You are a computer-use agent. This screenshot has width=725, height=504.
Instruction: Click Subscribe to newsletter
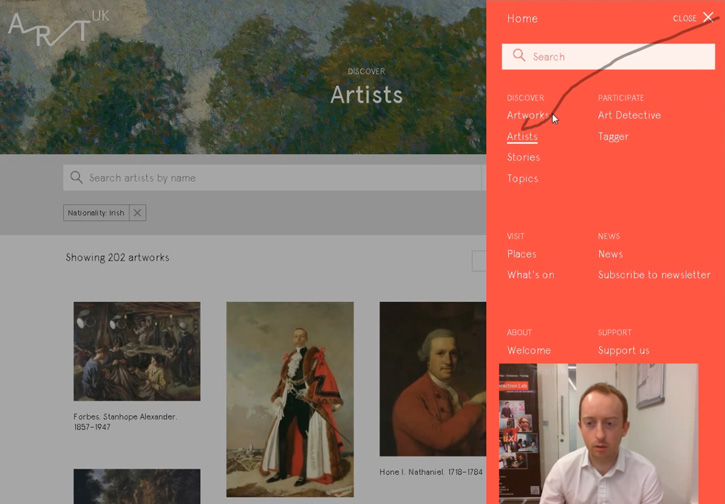(x=654, y=275)
